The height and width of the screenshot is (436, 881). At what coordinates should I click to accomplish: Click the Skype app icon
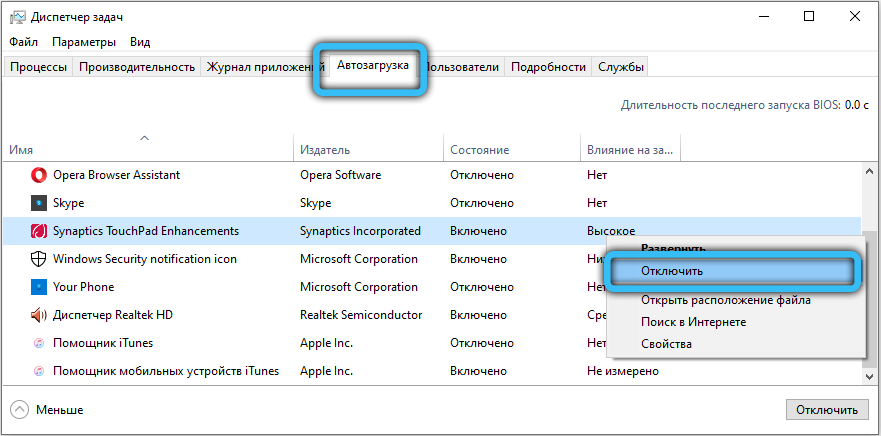click(x=39, y=203)
